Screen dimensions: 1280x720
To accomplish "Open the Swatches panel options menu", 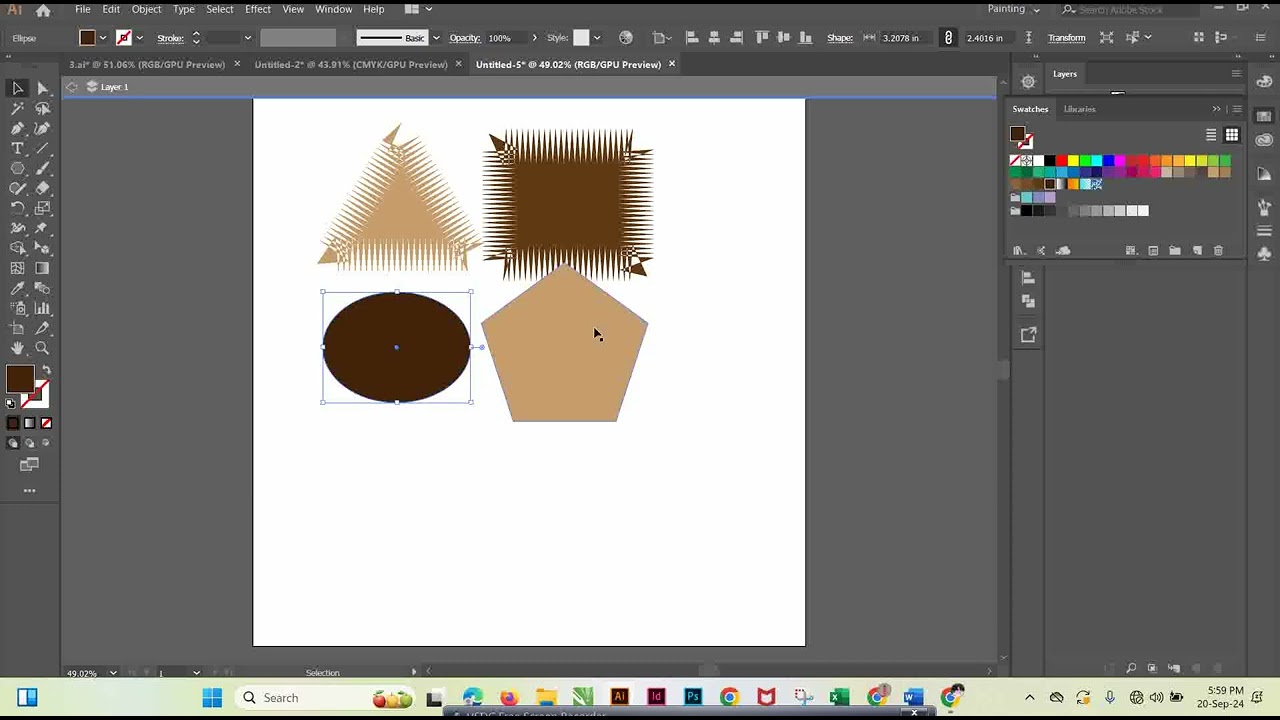I will click(x=1237, y=109).
